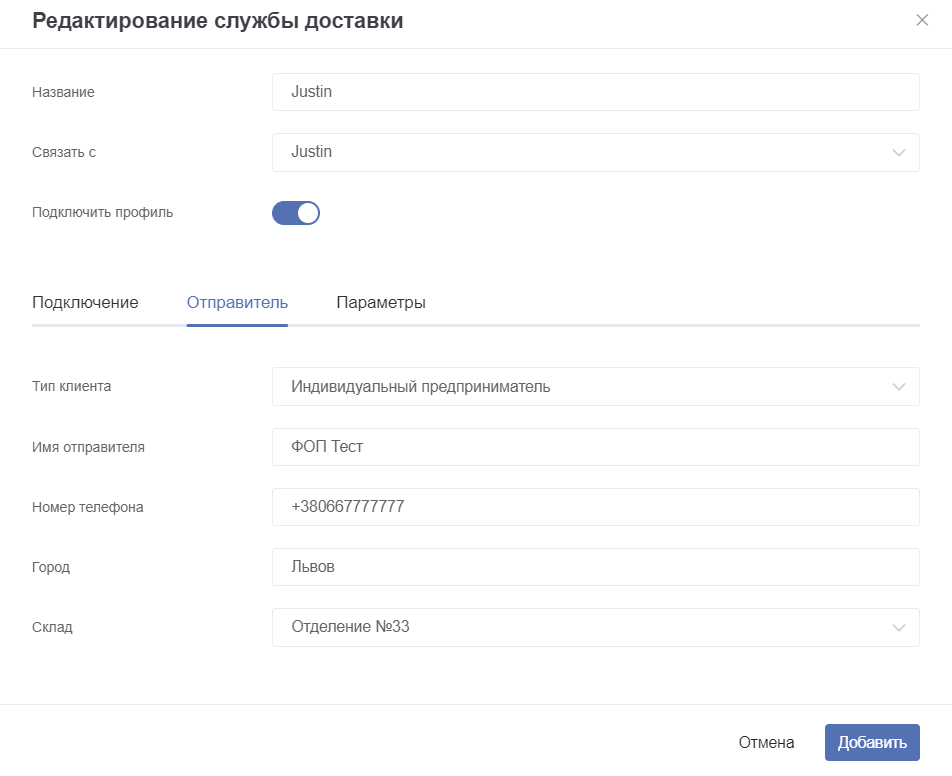Screen dimensions: 952x776
Task: Click the Имя отправителя field ФОП Тест
Action: (596, 447)
